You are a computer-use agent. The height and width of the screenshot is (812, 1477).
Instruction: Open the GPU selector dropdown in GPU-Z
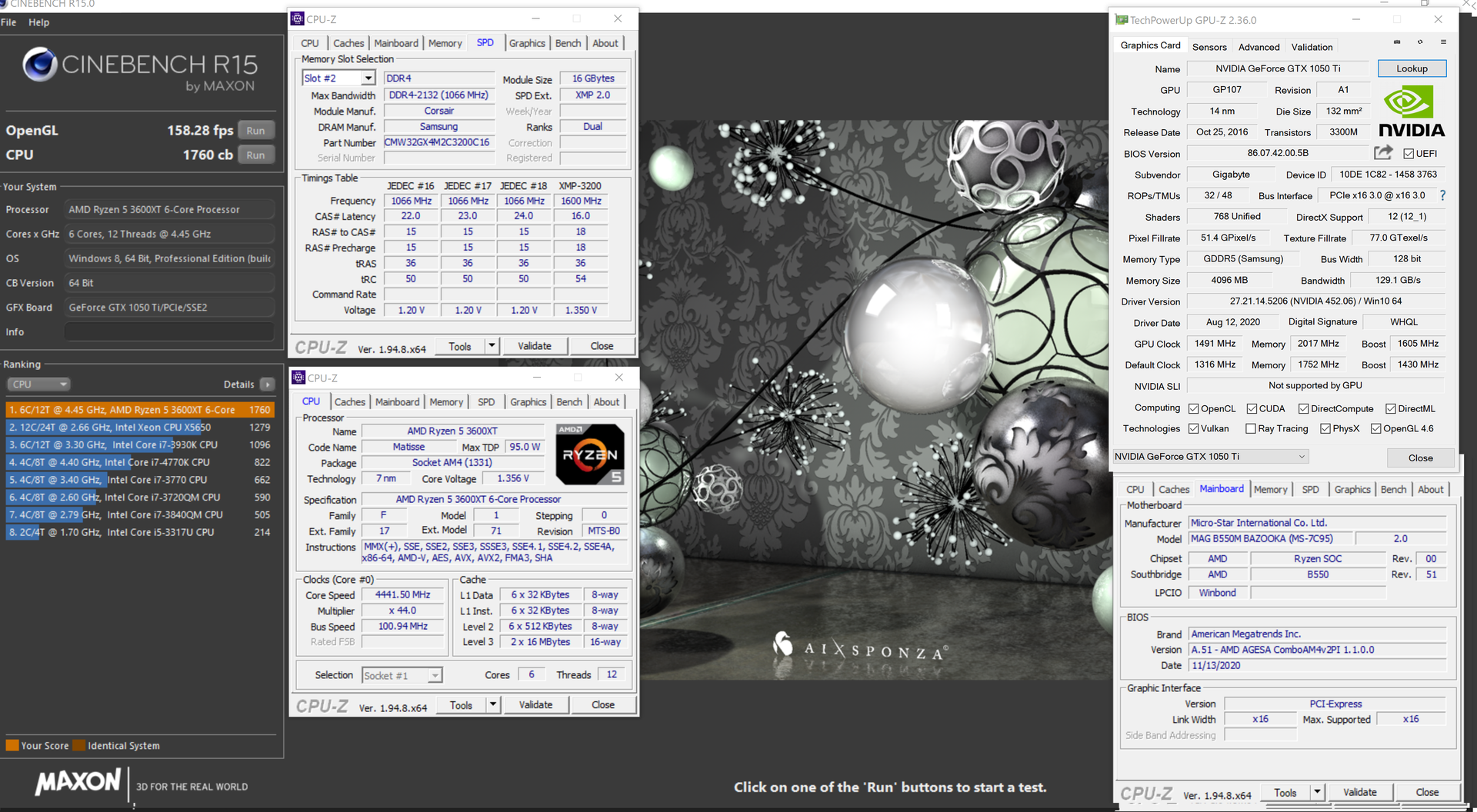click(x=1210, y=457)
